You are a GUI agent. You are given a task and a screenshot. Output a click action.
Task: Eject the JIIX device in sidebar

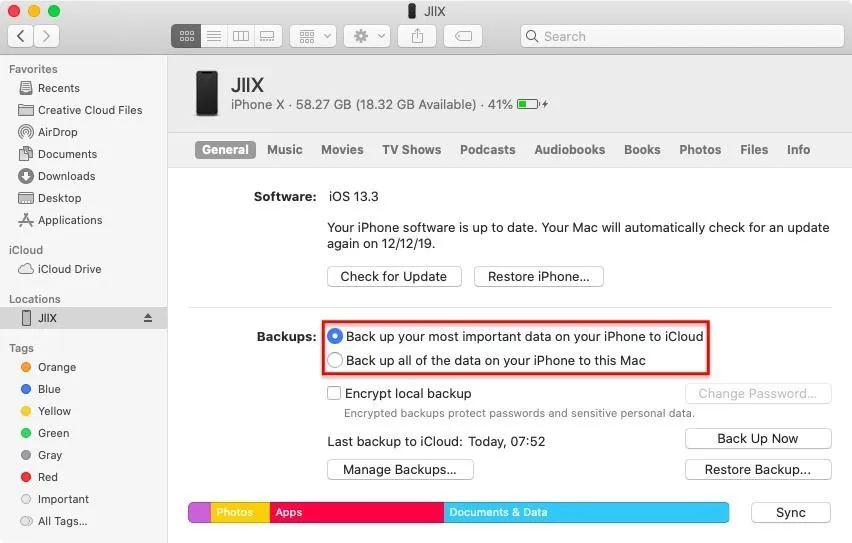tap(148, 318)
